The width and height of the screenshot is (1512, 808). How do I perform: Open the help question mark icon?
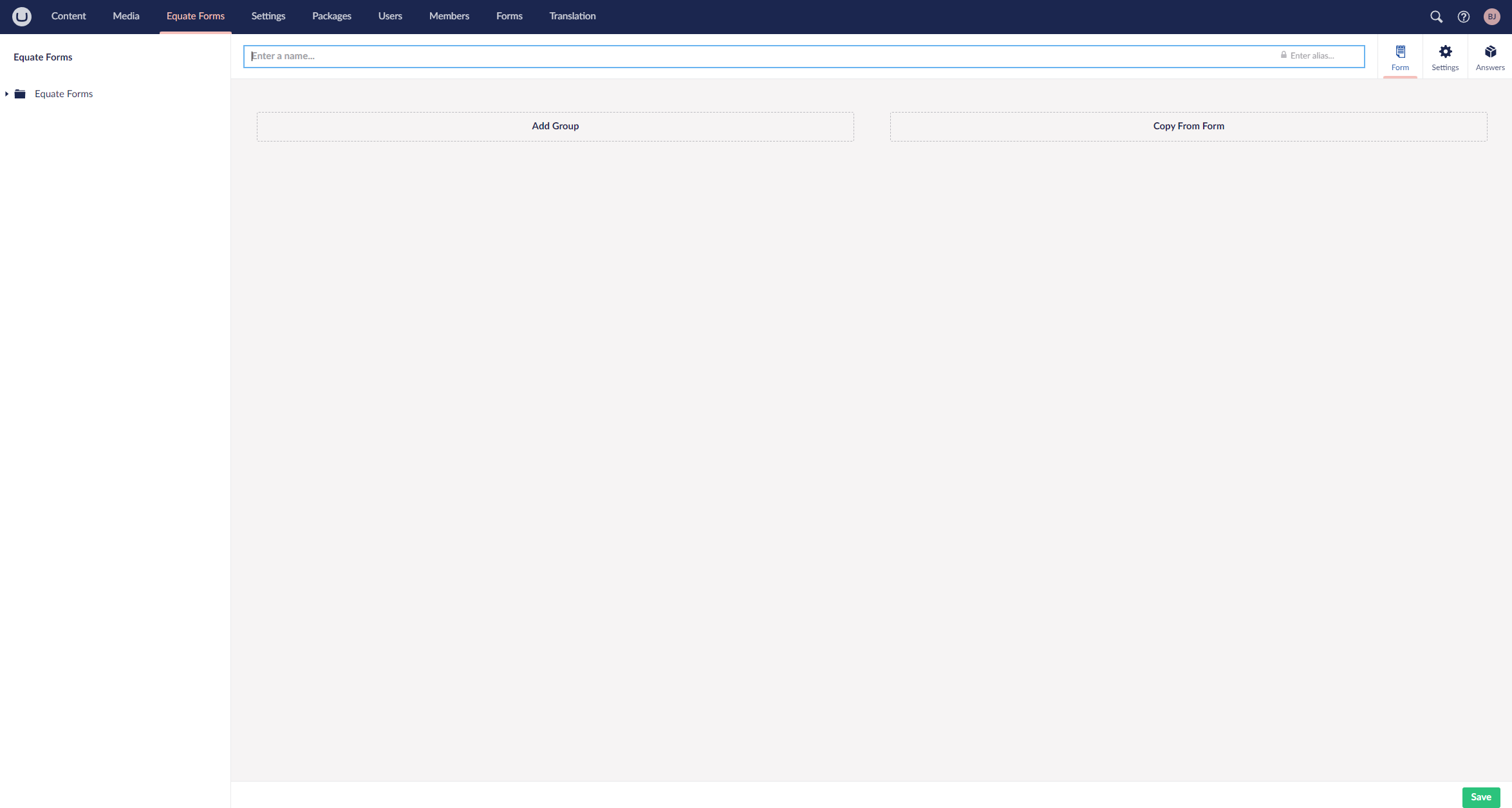(x=1464, y=17)
